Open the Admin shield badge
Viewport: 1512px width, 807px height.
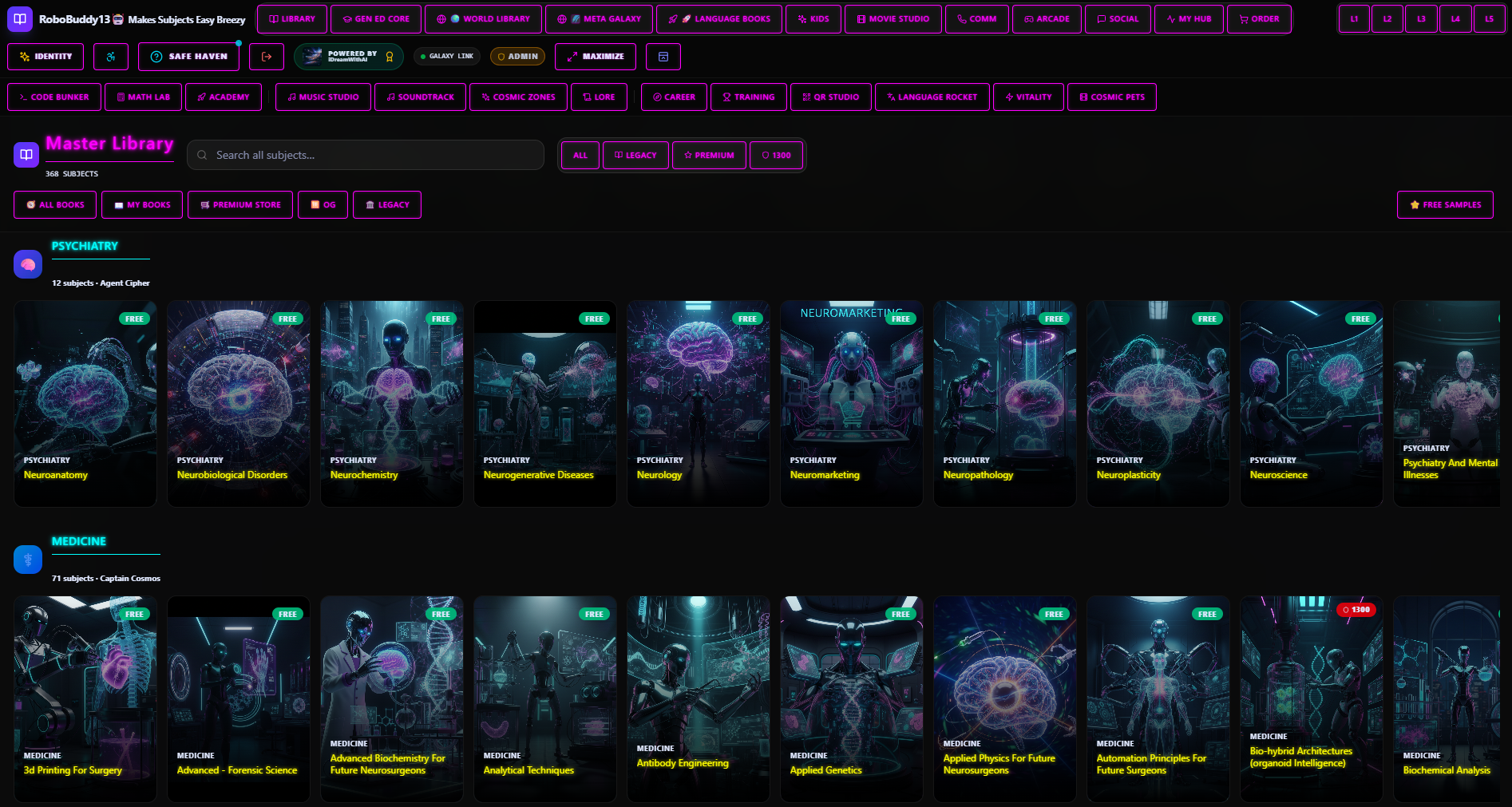click(517, 57)
